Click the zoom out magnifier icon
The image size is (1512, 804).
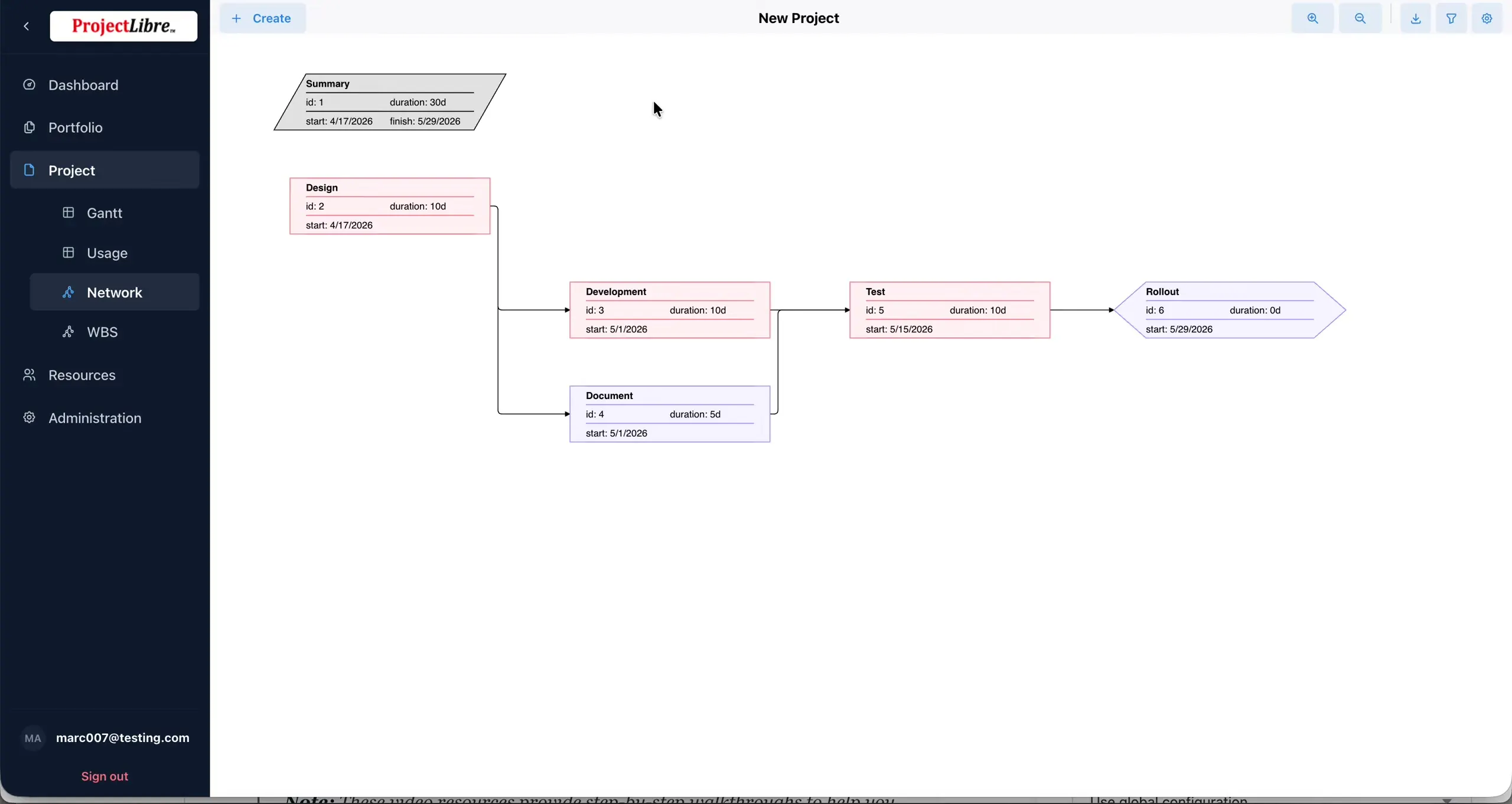(x=1360, y=18)
